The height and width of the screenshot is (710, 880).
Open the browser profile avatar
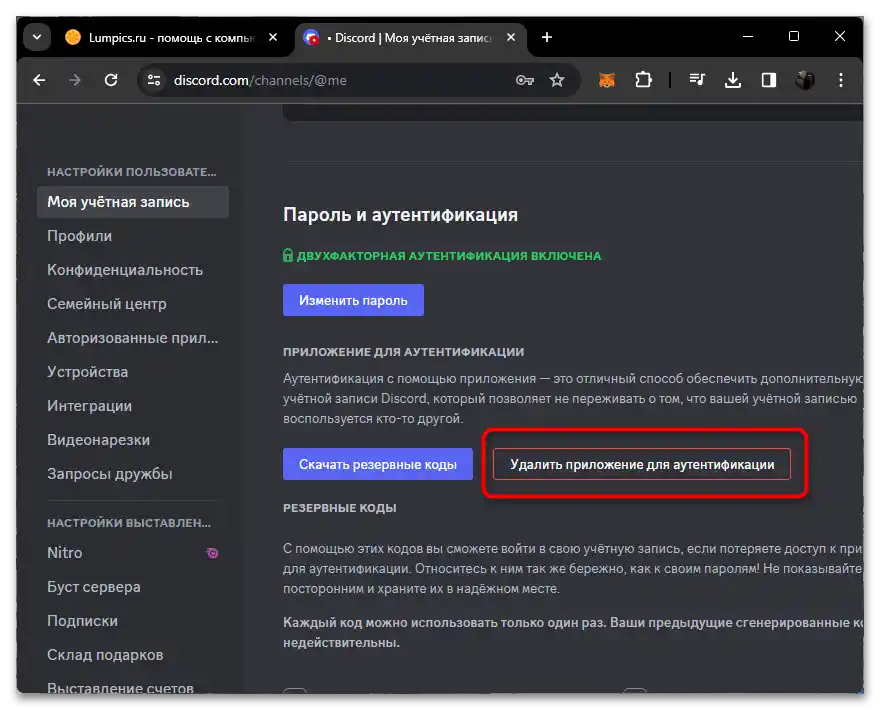[x=804, y=80]
